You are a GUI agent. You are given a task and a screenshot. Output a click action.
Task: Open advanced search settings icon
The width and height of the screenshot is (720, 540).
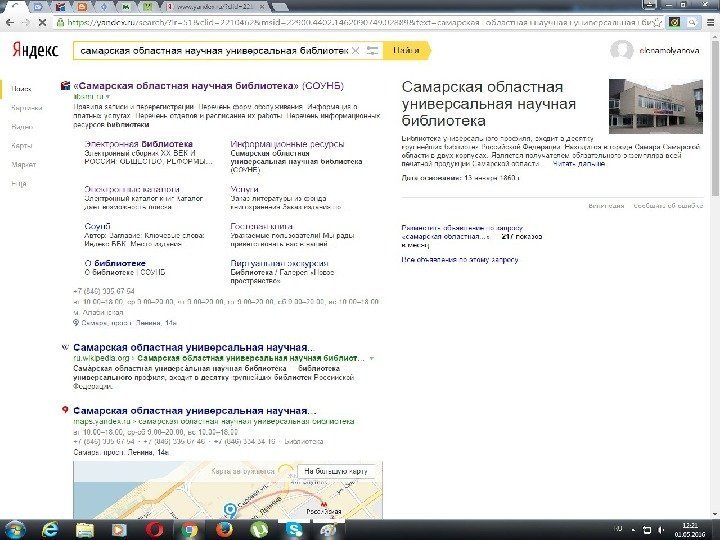click(x=372, y=51)
